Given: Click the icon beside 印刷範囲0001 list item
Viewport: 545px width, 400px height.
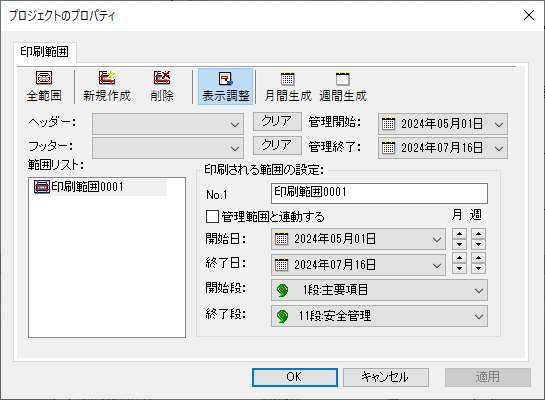Looking at the screenshot, I should [42, 187].
